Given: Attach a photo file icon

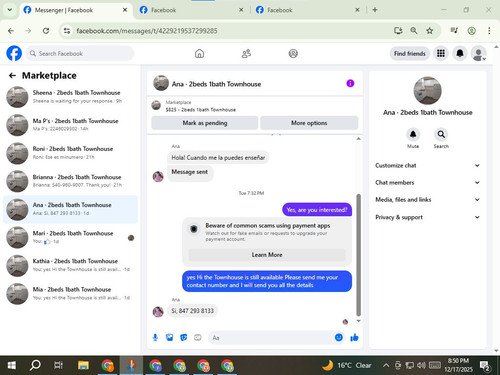Looking at the screenshot, I should [170, 338].
